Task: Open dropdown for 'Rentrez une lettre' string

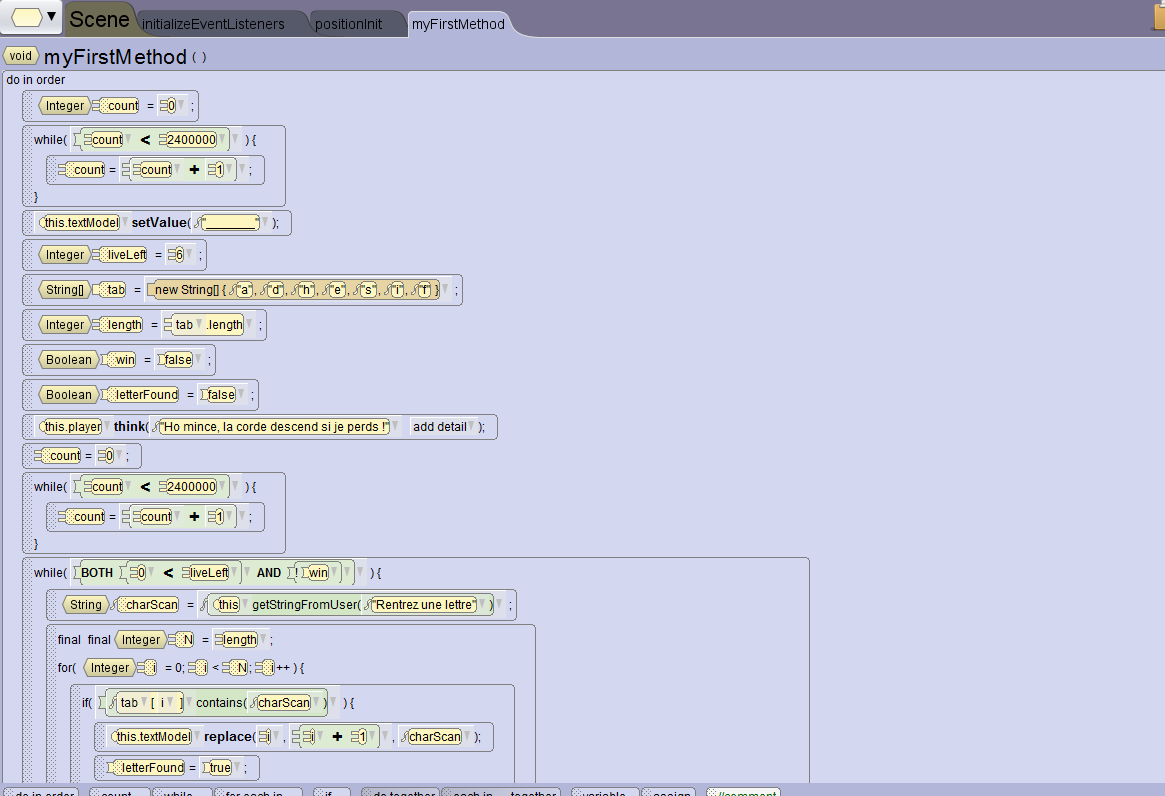Action: point(482,605)
